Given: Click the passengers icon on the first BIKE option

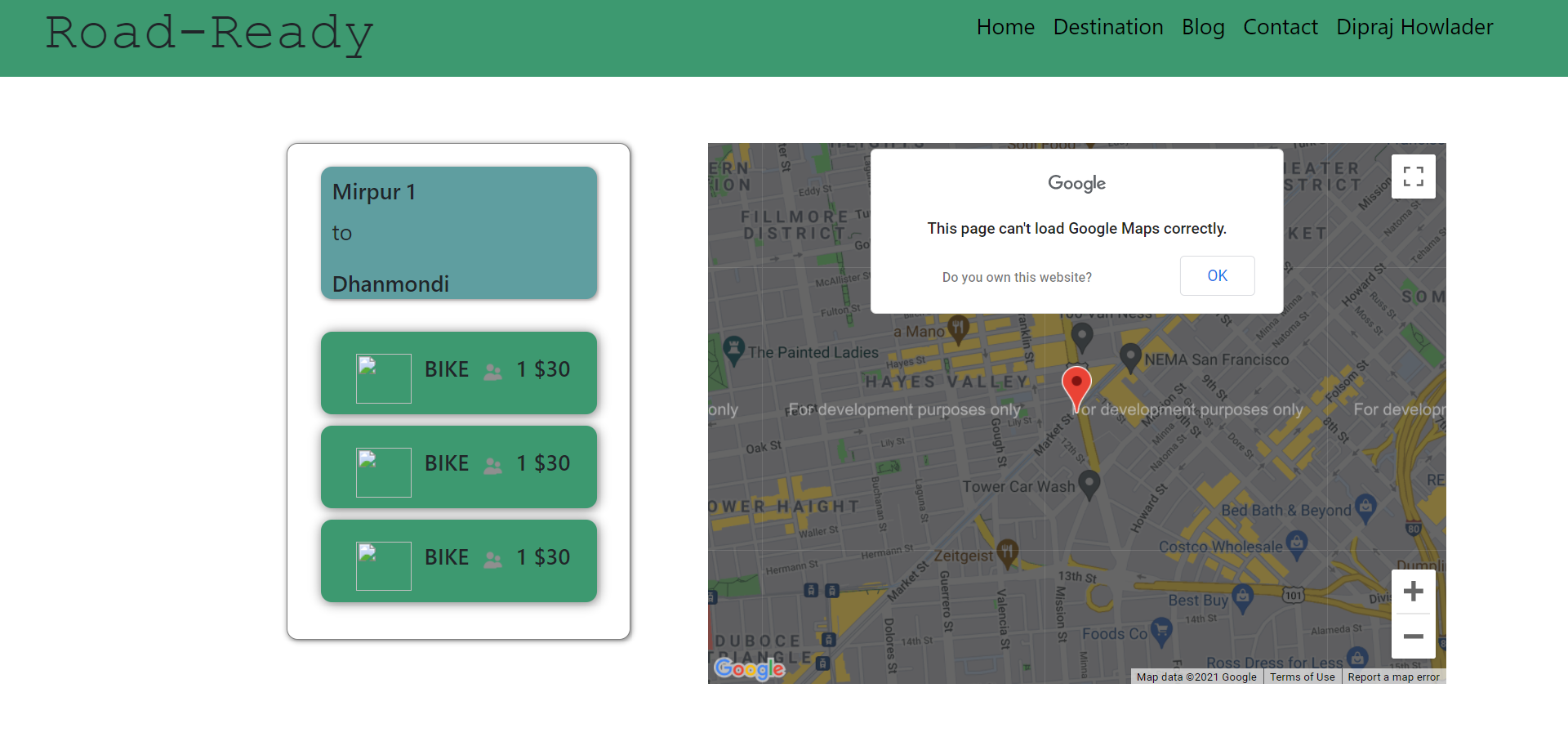Looking at the screenshot, I should 492,372.
